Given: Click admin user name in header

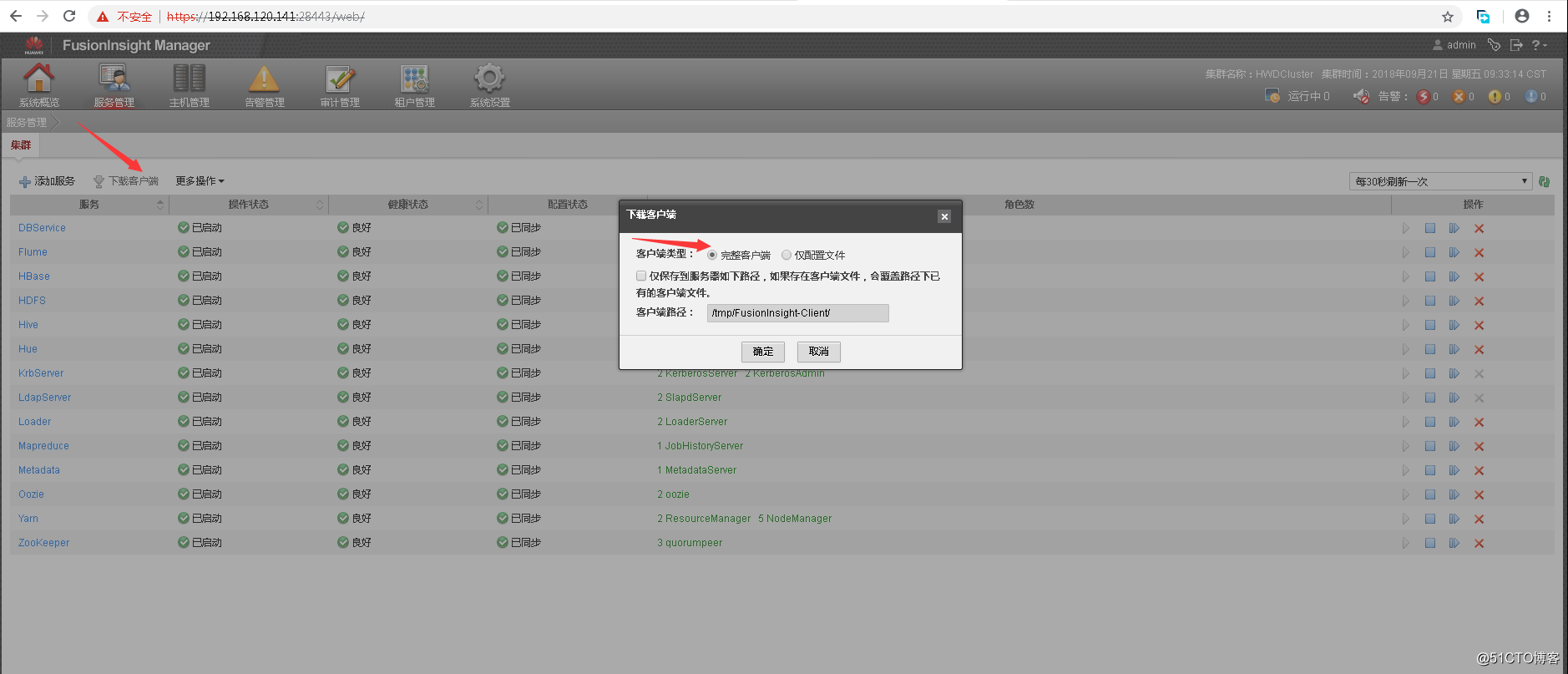Looking at the screenshot, I should tap(1461, 45).
